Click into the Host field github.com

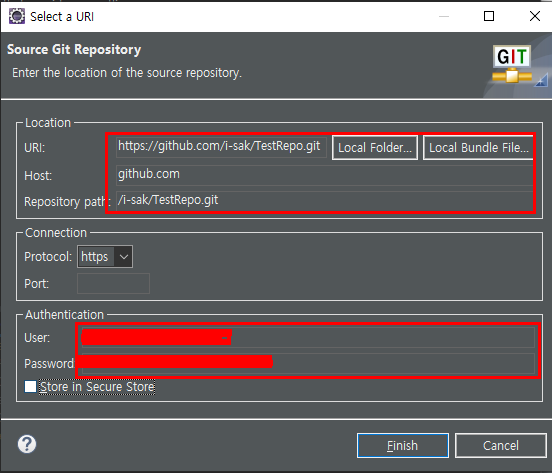coord(325,175)
